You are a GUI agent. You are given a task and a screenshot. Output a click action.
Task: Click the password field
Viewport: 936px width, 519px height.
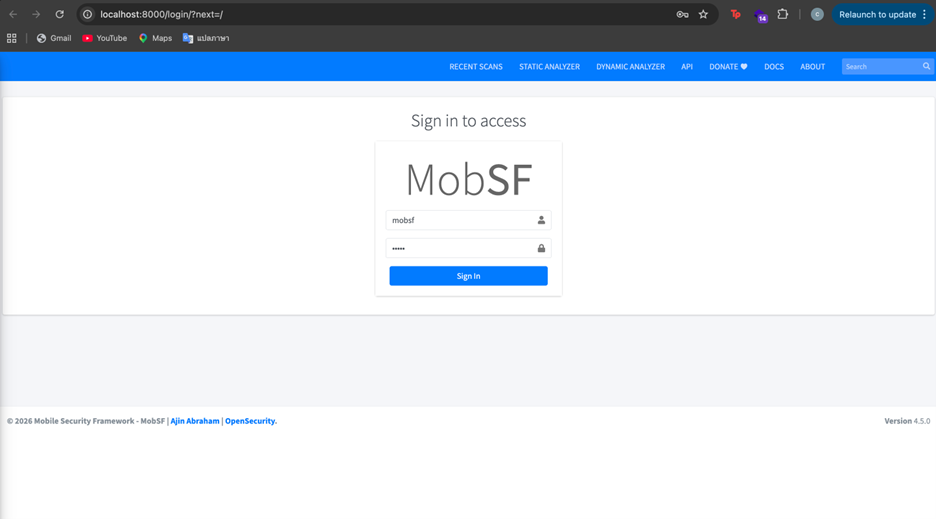[468, 248]
